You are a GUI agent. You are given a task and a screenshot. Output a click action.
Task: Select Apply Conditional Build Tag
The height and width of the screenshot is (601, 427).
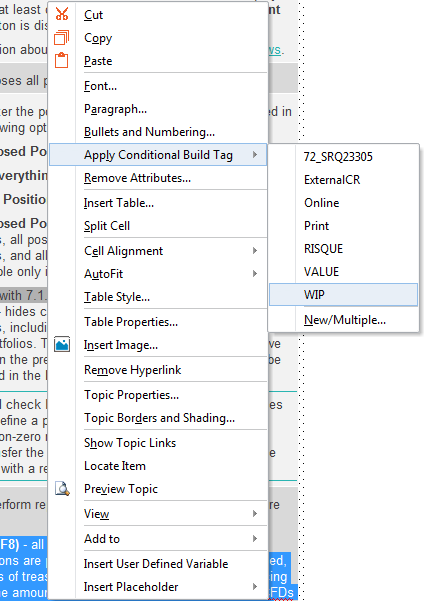click(x=158, y=155)
